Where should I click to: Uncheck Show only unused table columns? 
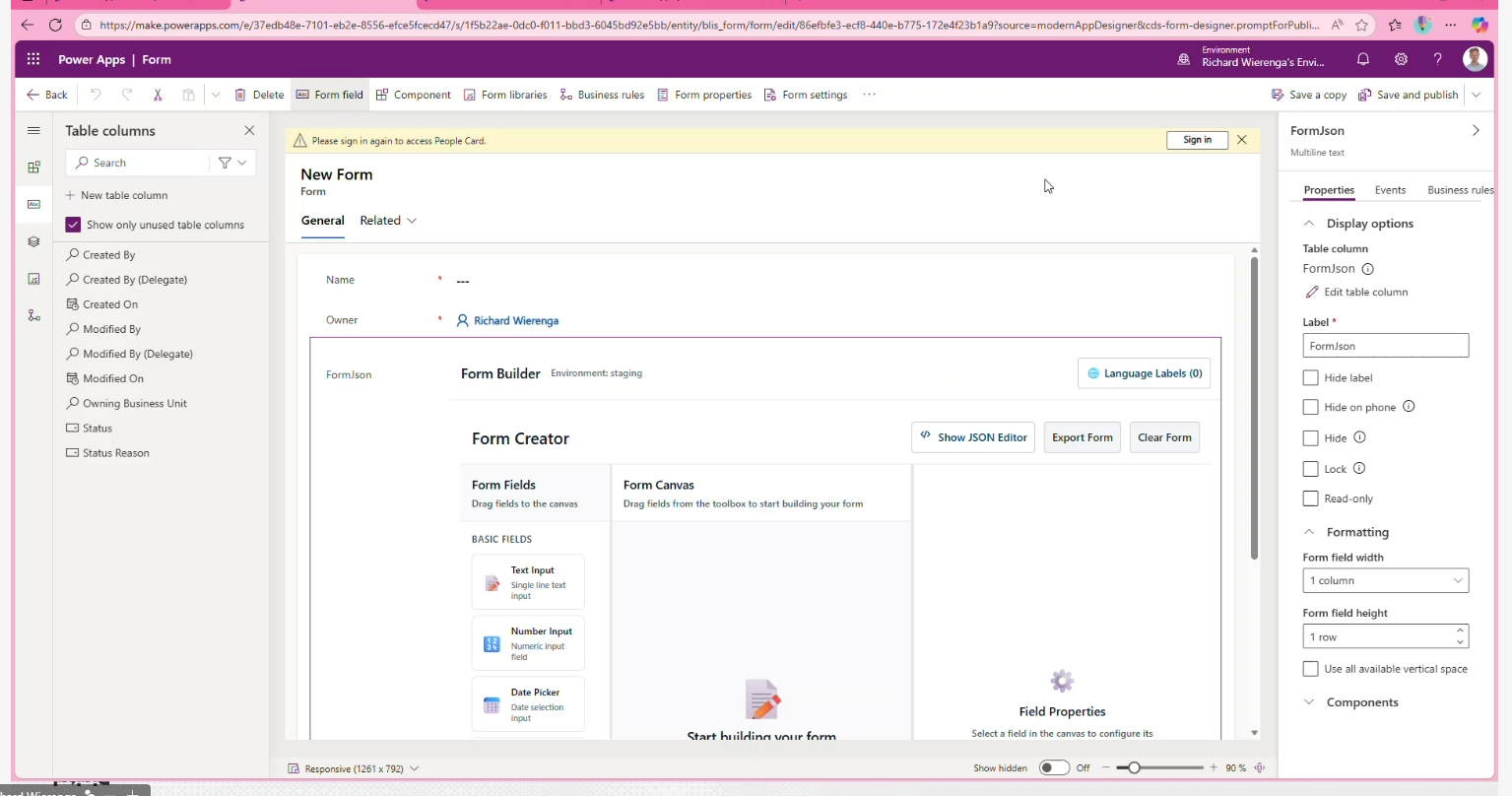point(73,225)
